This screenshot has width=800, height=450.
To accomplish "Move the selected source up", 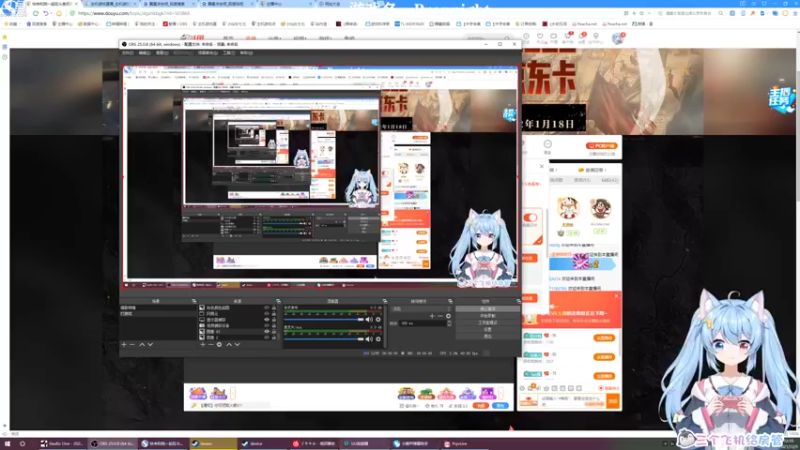I will tap(229, 345).
